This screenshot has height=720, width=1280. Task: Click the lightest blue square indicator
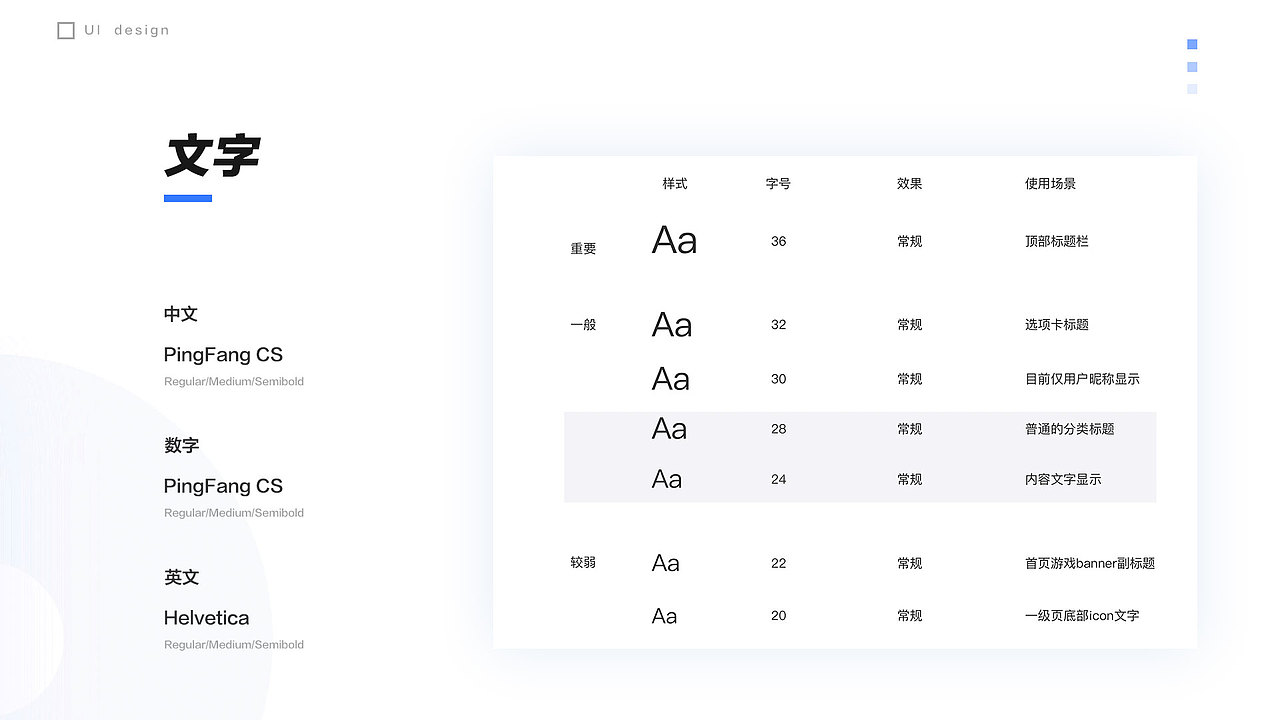coord(1192,89)
